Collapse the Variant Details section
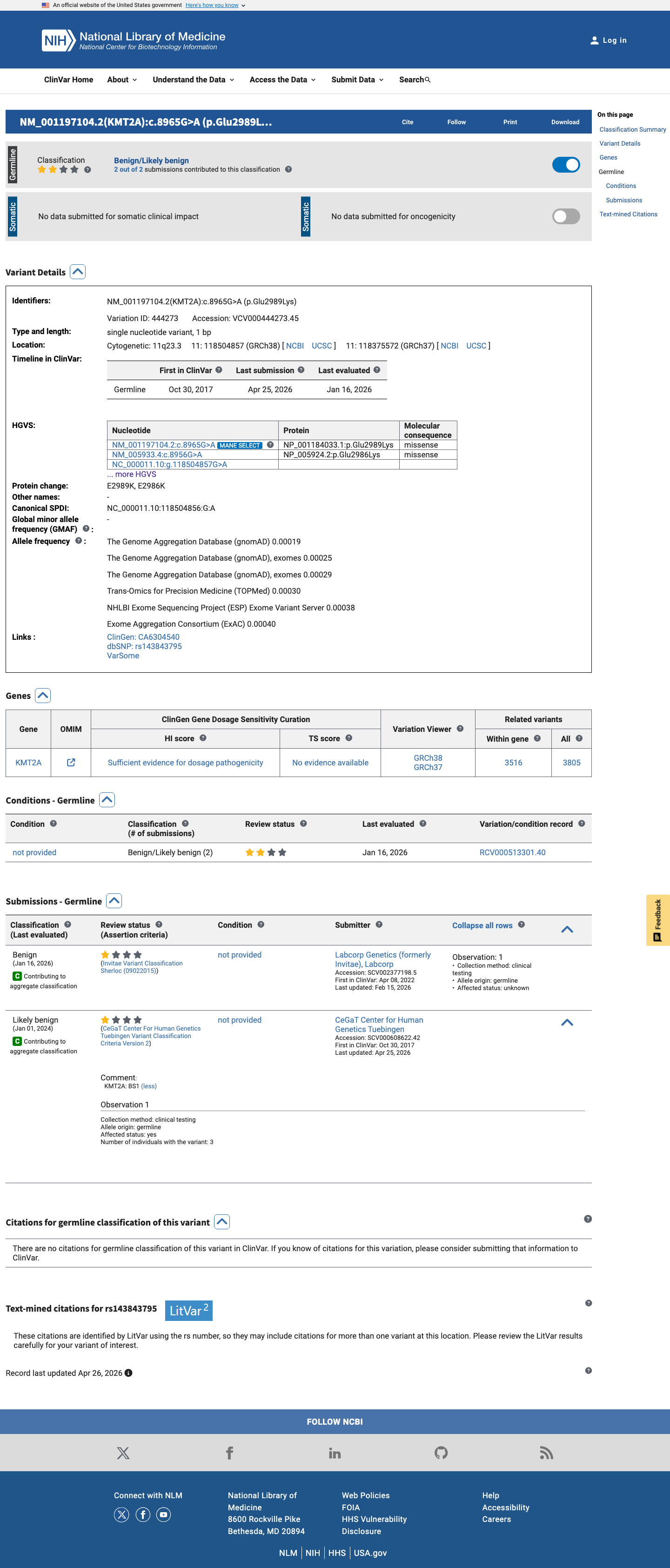This screenshot has width=670, height=1568. point(78,271)
